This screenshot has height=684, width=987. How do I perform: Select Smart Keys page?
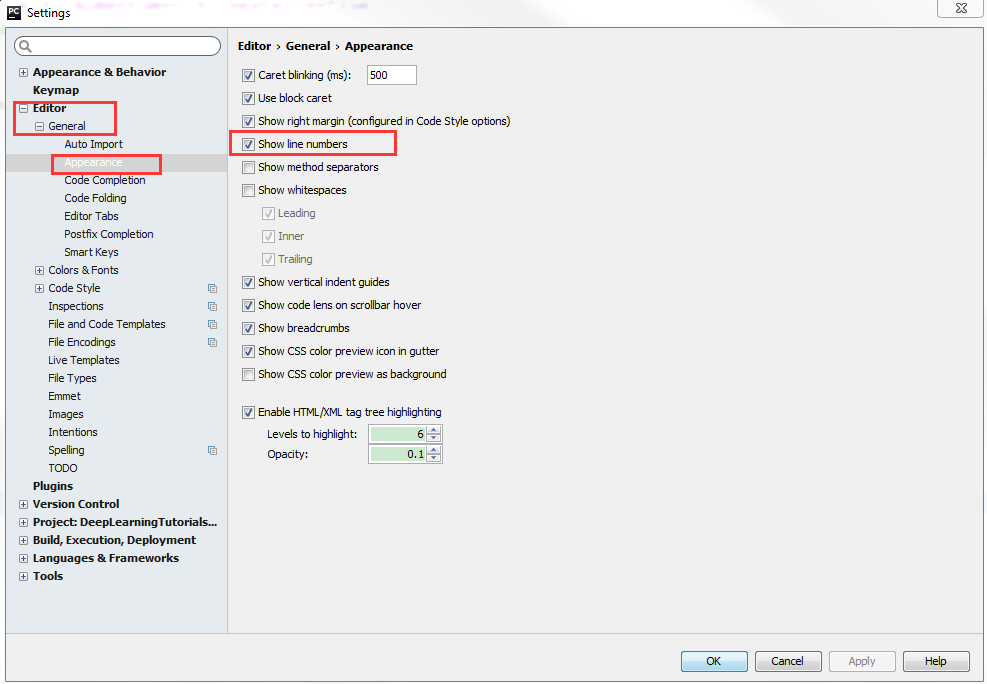tap(91, 252)
